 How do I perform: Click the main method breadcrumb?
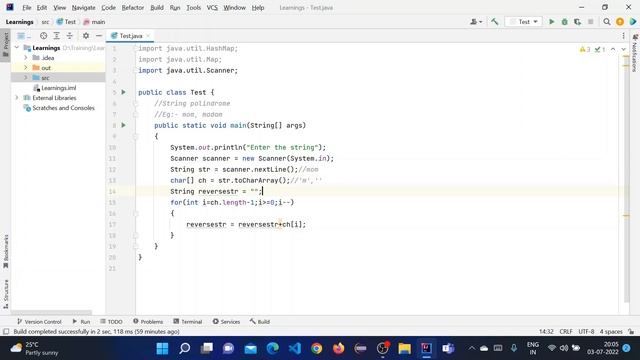tap(94, 22)
